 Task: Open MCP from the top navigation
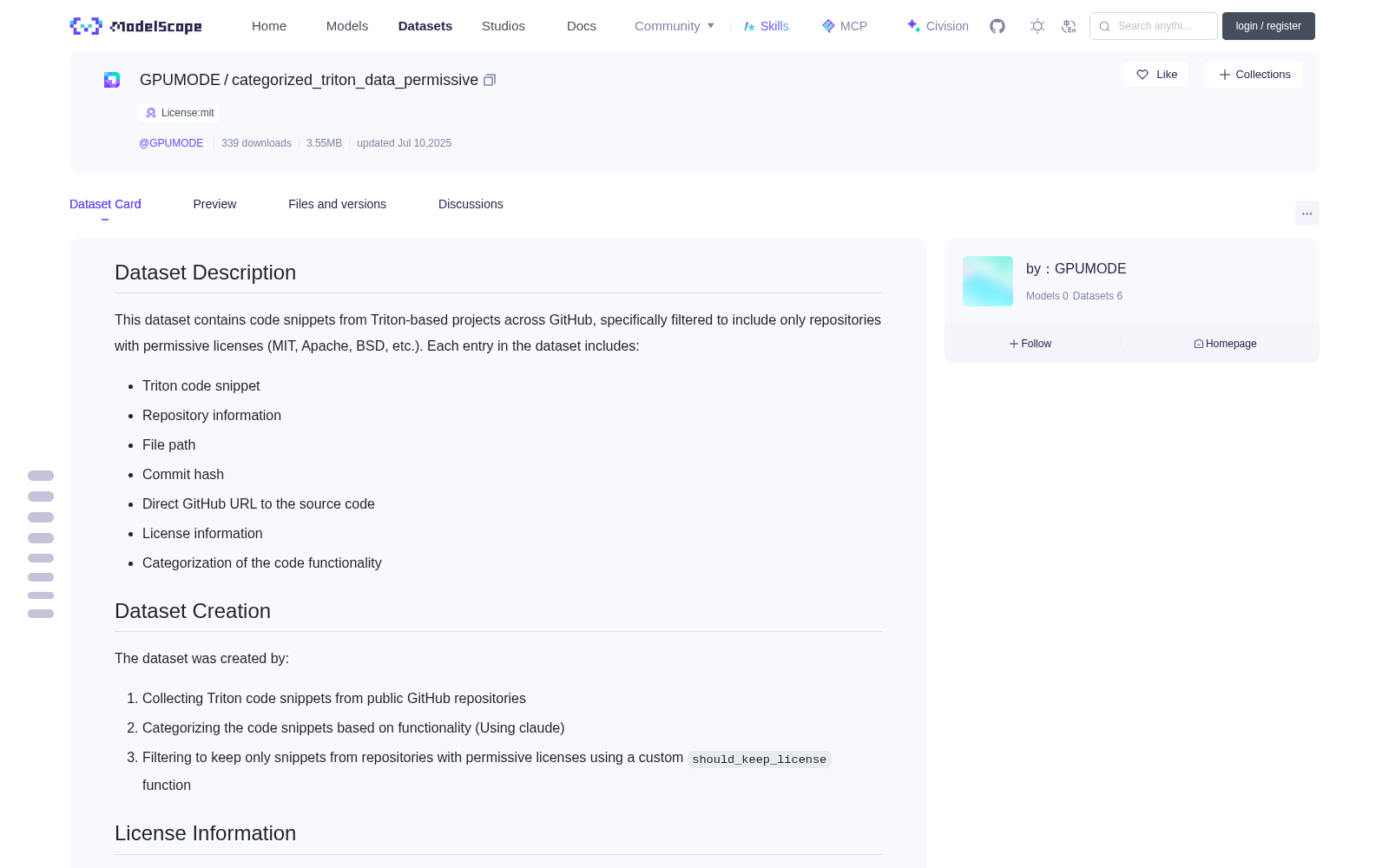click(845, 26)
